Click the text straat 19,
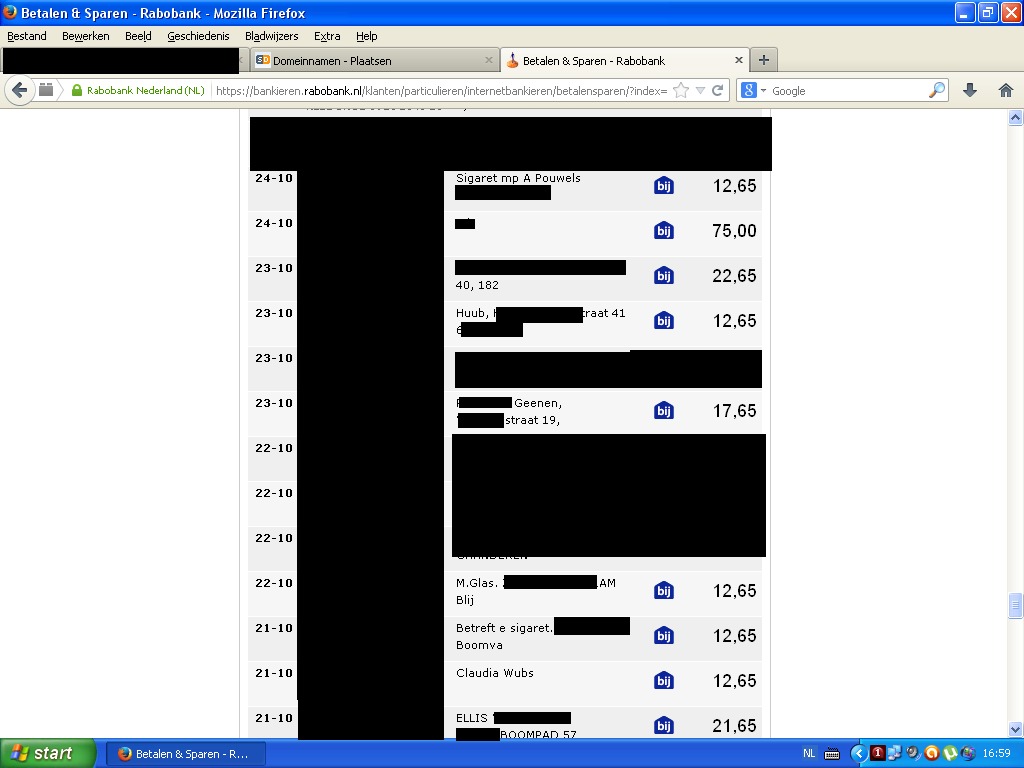Image resolution: width=1024 pixels, height=768 pixels. [x=532, y=420]
